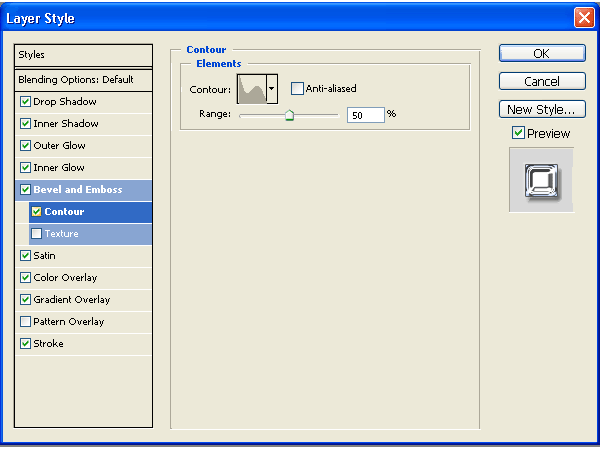Viewport: 600px width, 450px height.
Task: Click the Range slider handle
Action: point(289,115)
